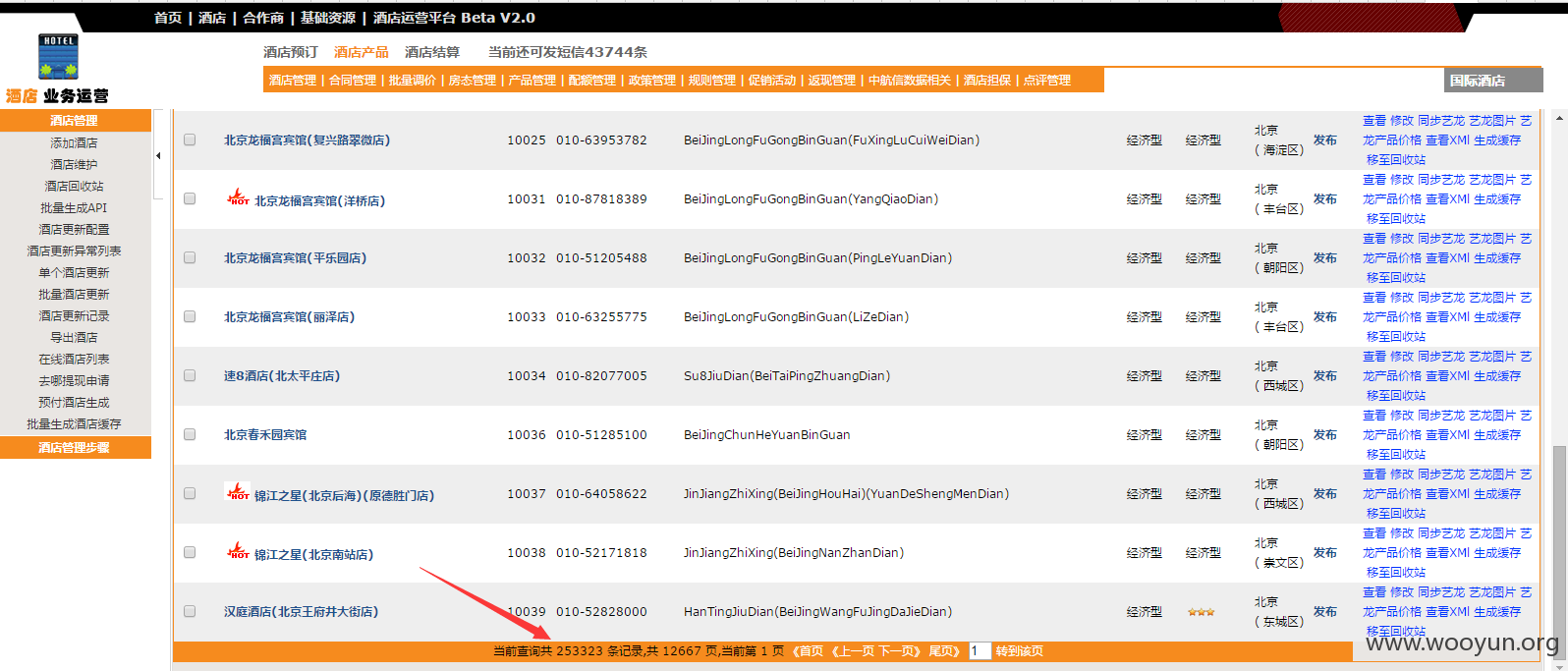The width and height of the screenshot is (1568, 671).
Task: Tick checkbox for 汉庭酒店(北京王府井大街店)
Action: point(190,611)
